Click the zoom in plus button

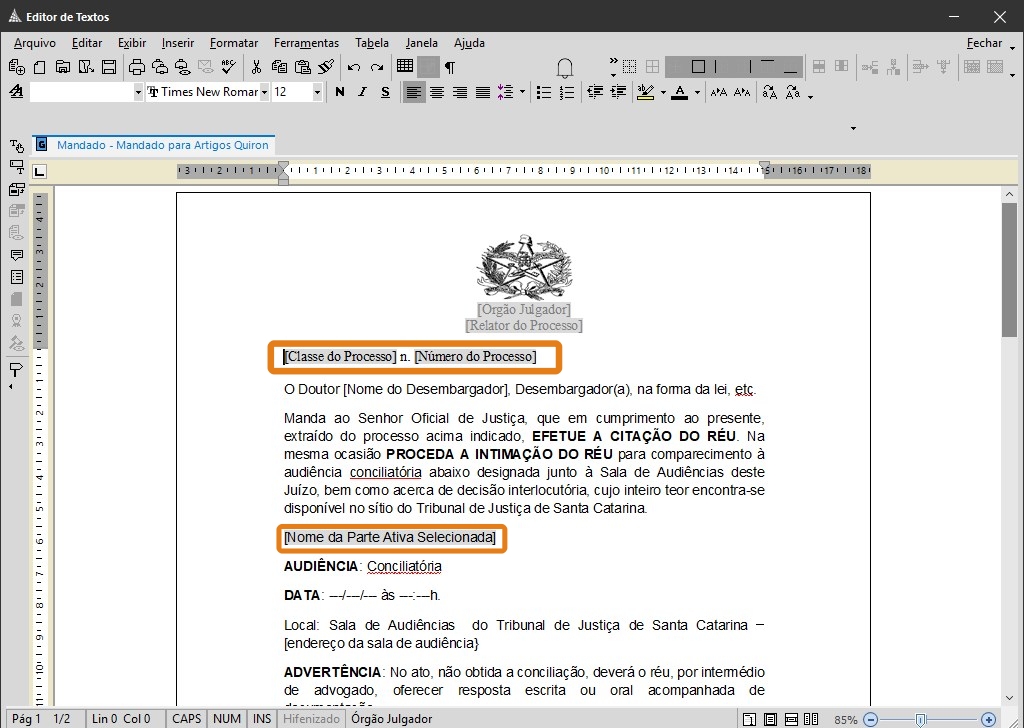coord(989,720)
